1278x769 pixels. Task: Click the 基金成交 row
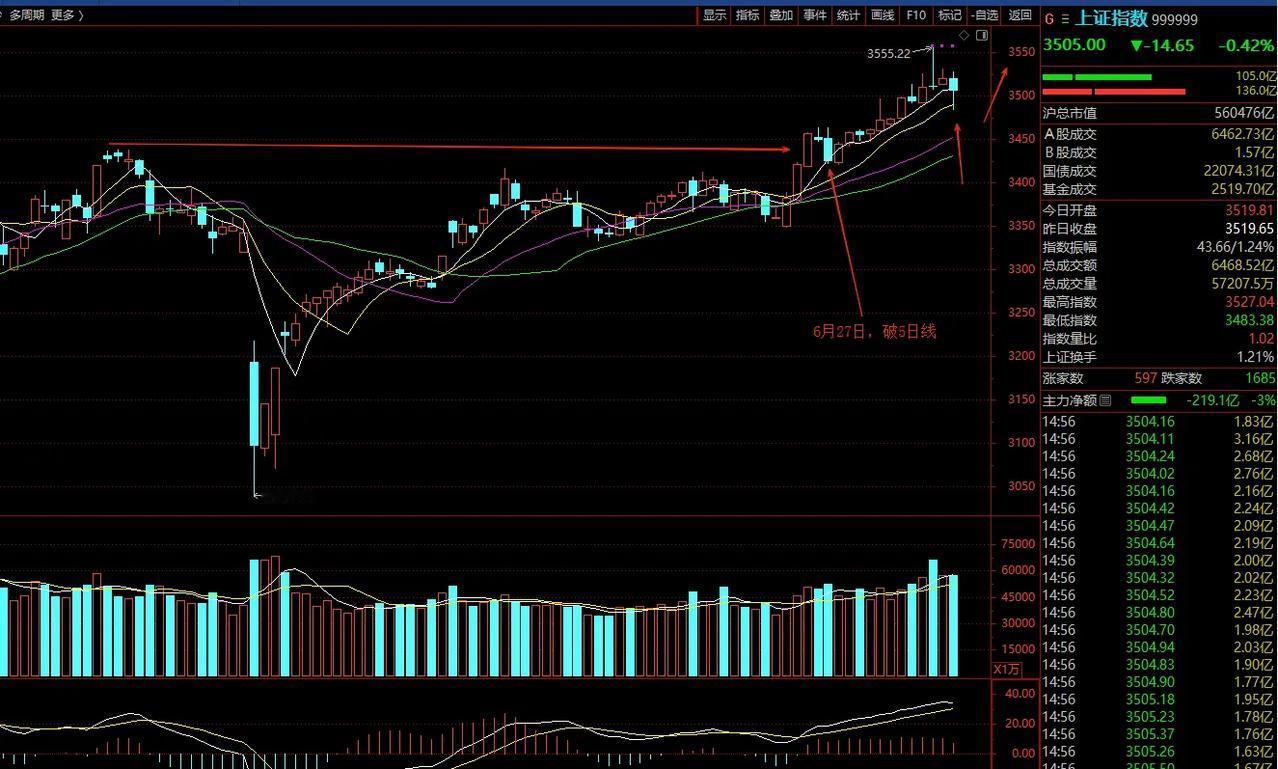(x=1158, y=189)
